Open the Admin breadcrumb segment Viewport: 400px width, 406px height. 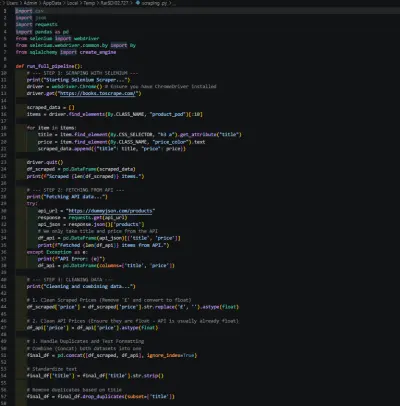click(30, 3)
